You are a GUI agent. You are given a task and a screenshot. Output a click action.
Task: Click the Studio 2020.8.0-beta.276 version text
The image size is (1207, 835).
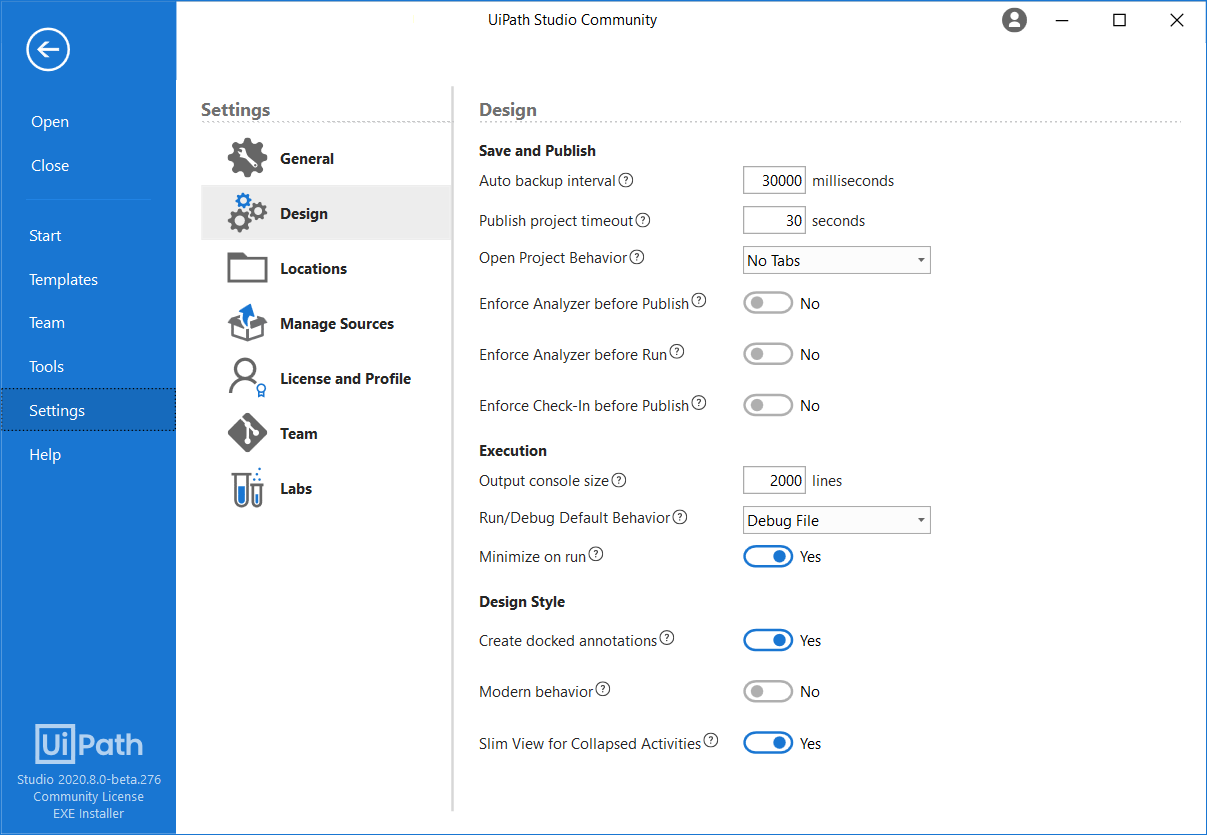[x=89, y=780]
